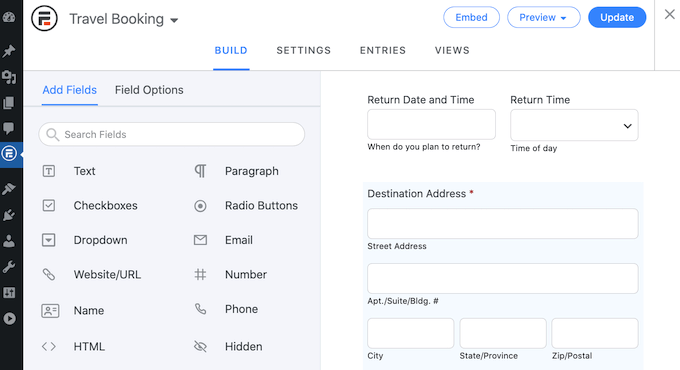Switch to the BUILD tab

point(231,50)
